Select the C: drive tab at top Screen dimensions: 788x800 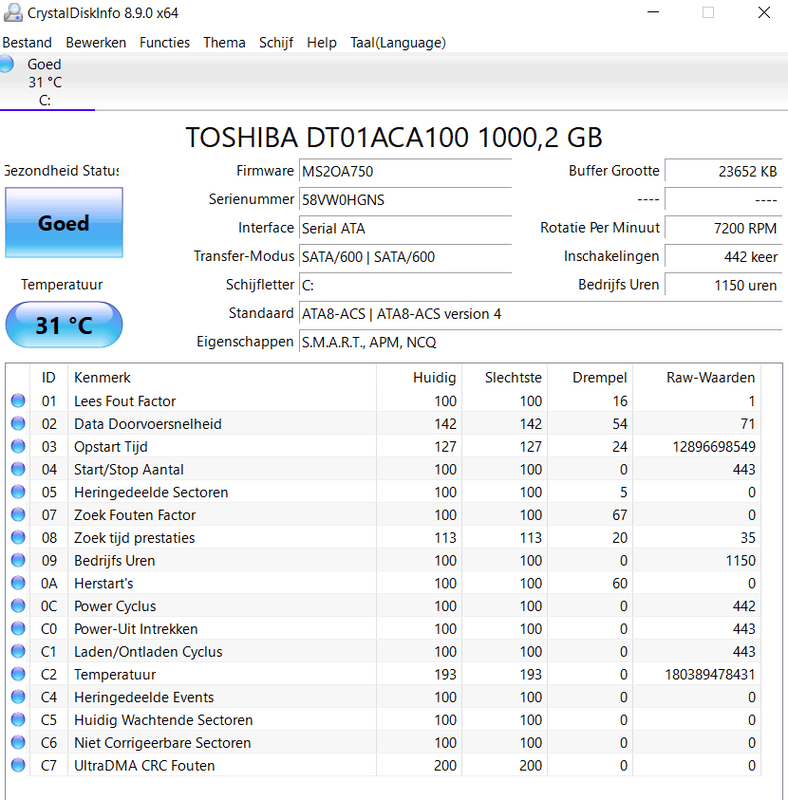tap(45, 83)
